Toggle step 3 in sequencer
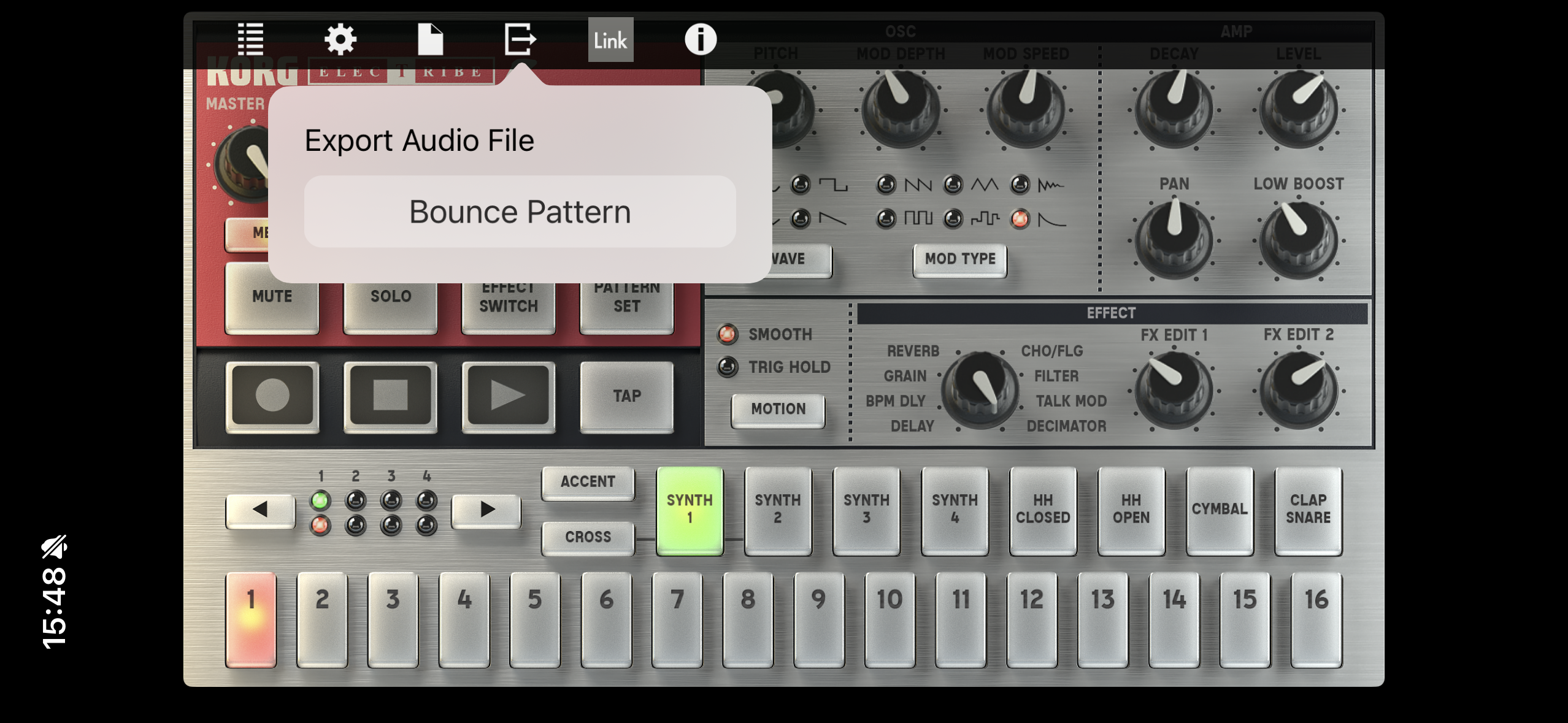1568x723 pixels. click(393, 620)
